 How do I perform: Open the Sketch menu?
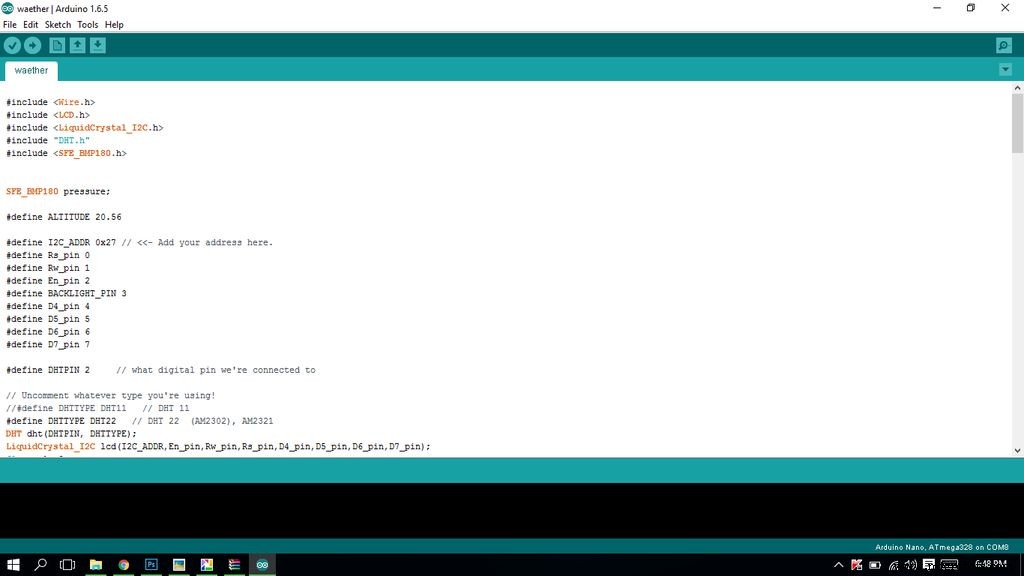pos(57,24)
